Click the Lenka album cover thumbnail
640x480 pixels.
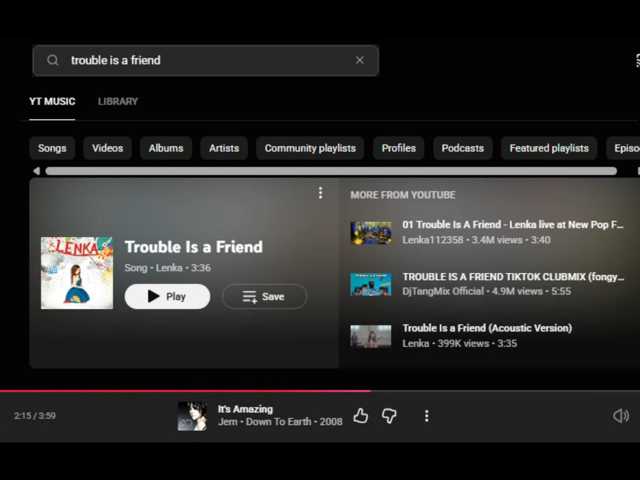(77, 273)
